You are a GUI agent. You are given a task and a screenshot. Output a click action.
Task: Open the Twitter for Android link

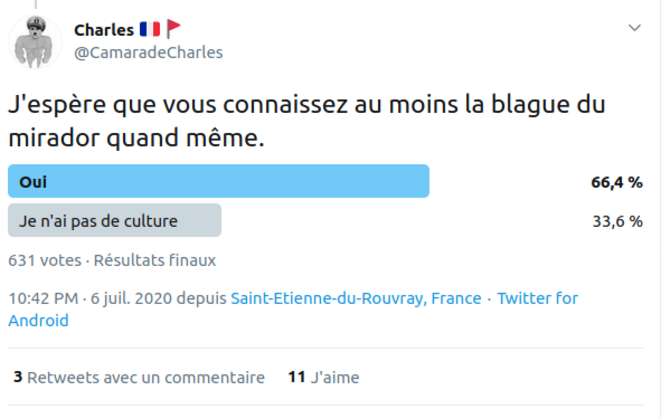point(293,309)
